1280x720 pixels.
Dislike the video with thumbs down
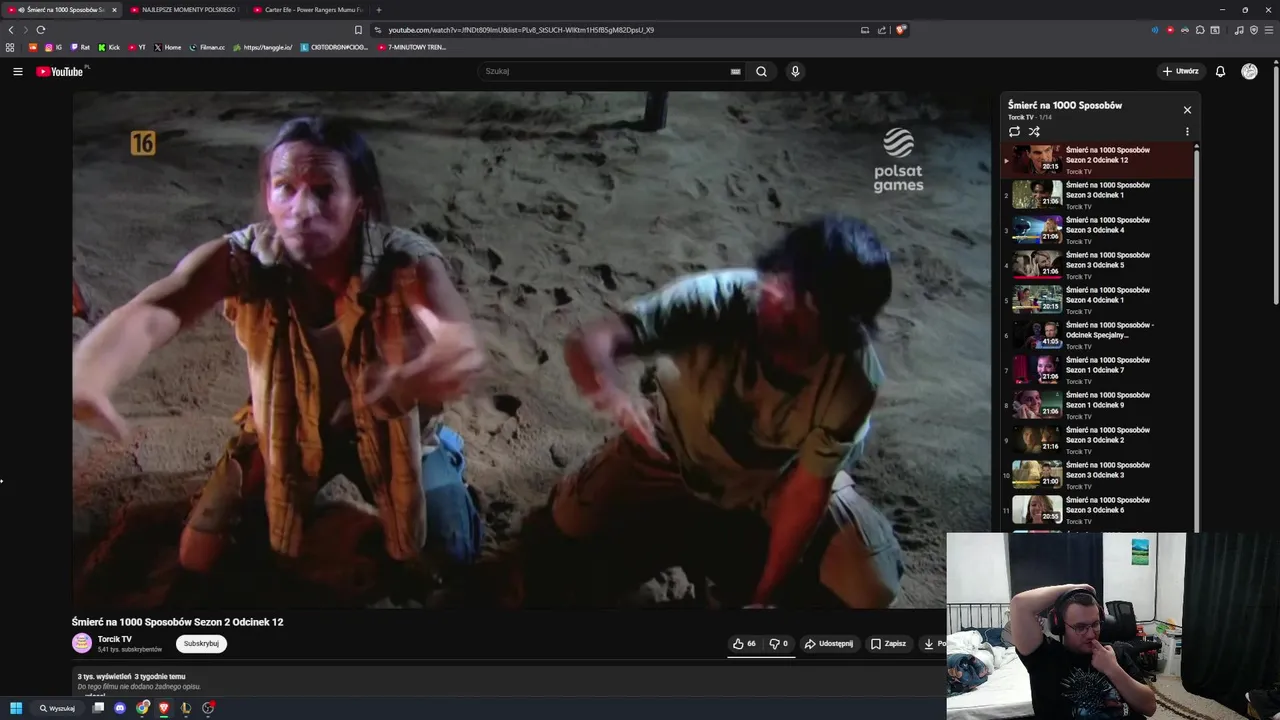coord(779,644)
